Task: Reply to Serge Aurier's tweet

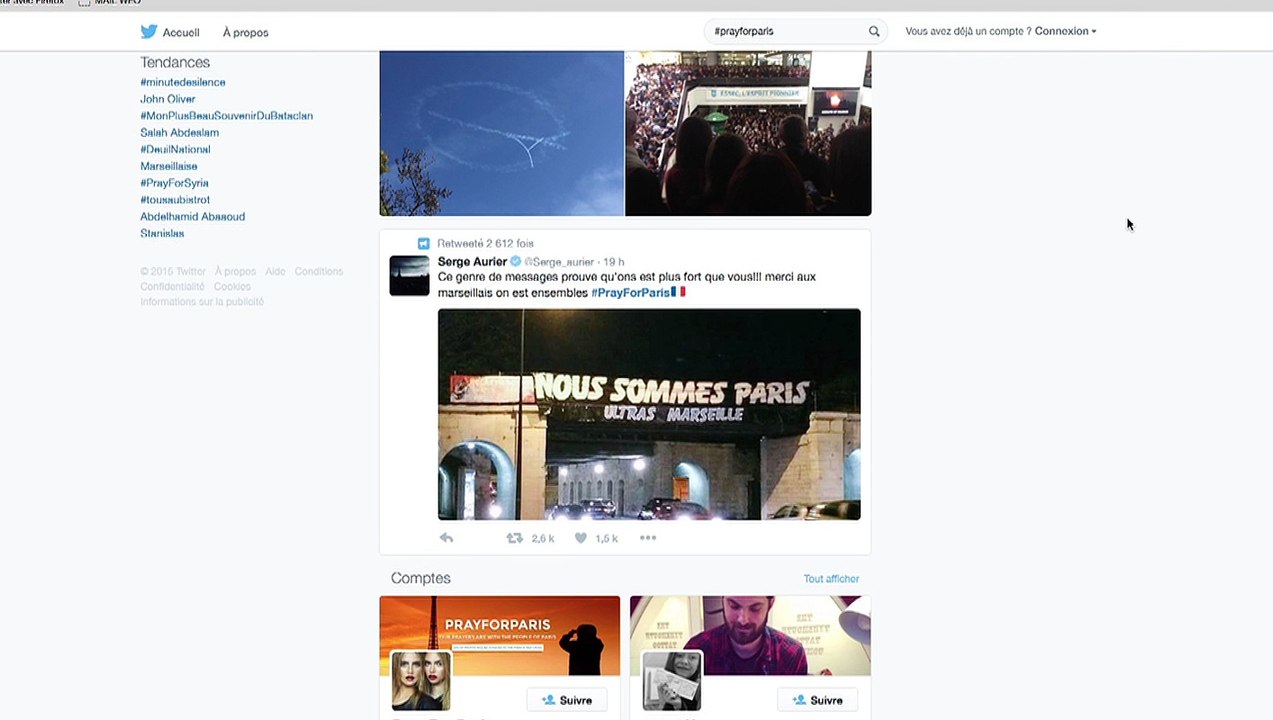Action: click(x=446, y=538)
